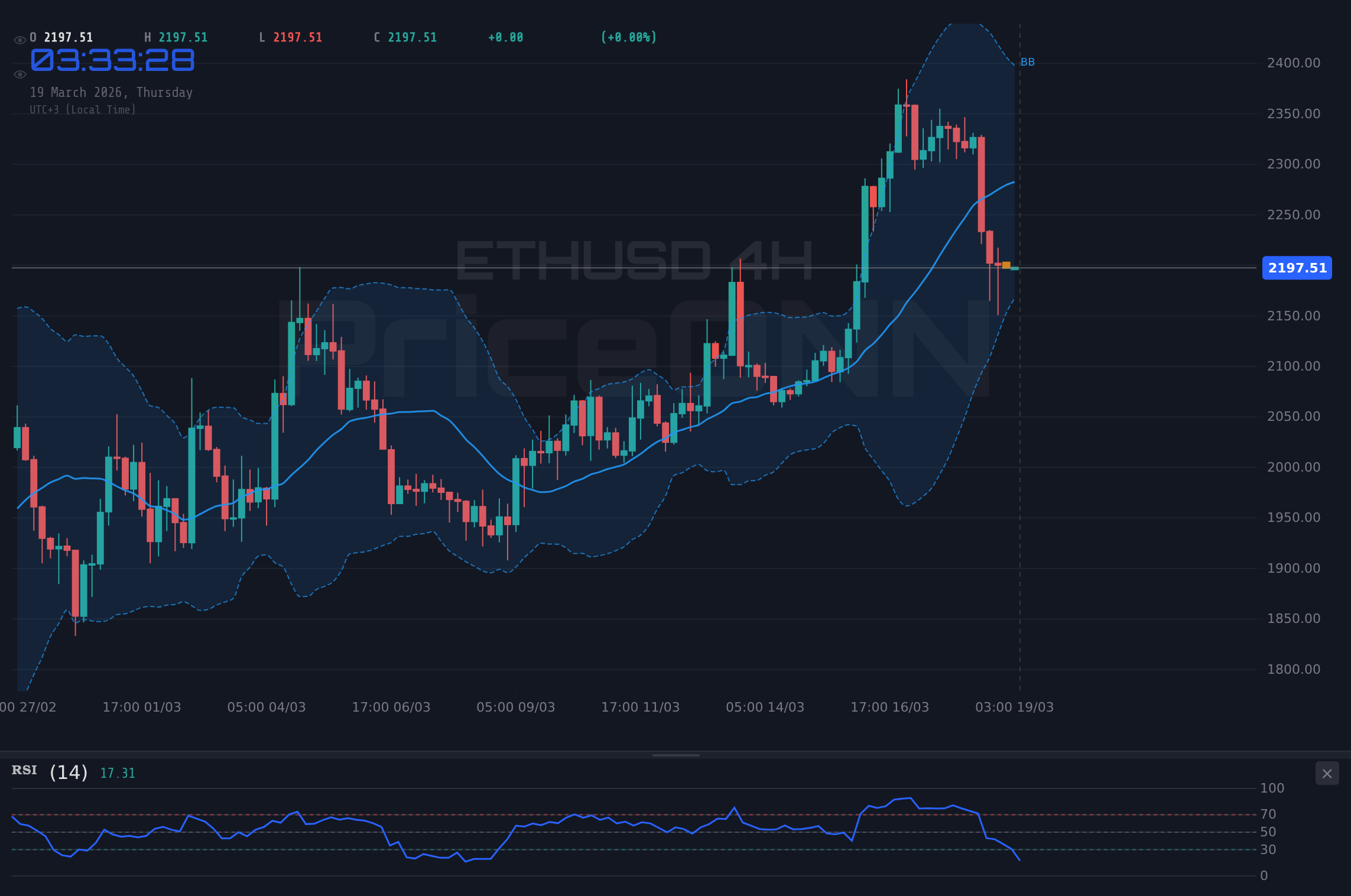
Task: Change timezone via UTC+3 (Local Time) label
Action: pos(83,109)
